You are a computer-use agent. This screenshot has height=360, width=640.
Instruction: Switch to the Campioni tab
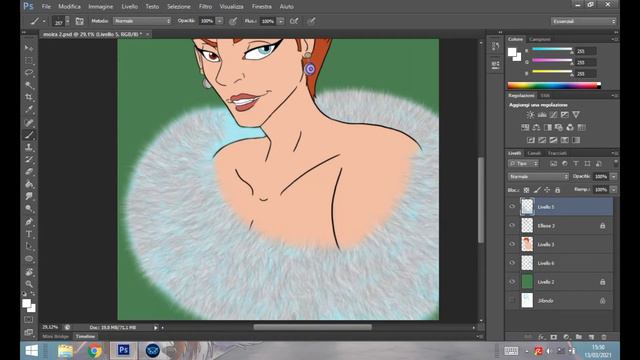[540, 39]
